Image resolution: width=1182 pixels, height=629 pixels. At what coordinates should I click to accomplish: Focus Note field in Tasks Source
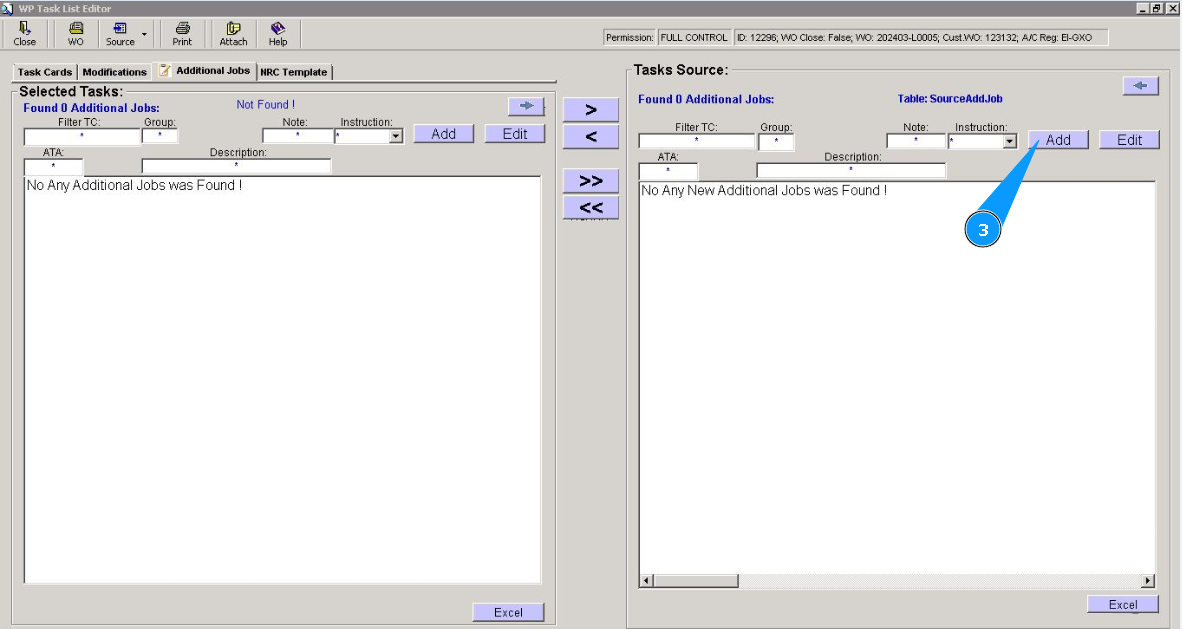point(916,142)
